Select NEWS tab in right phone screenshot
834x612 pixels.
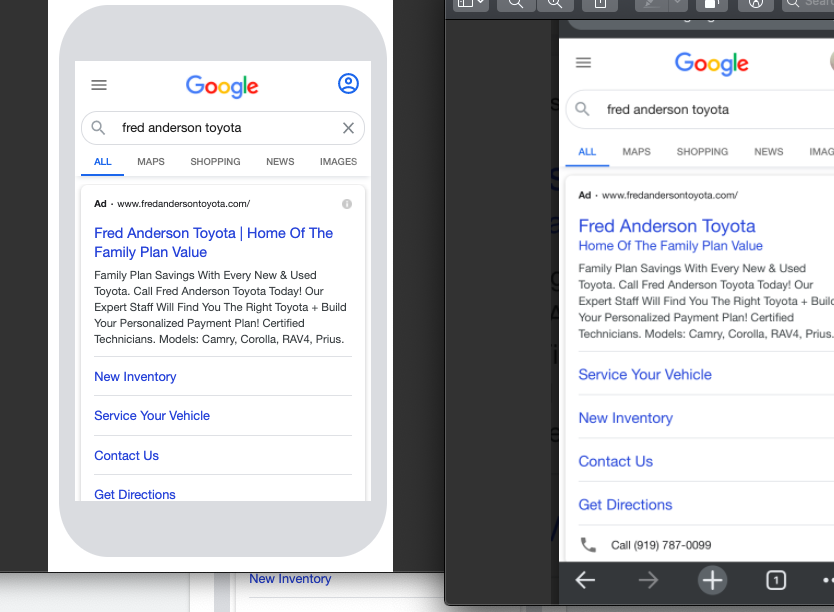(769, 152)
